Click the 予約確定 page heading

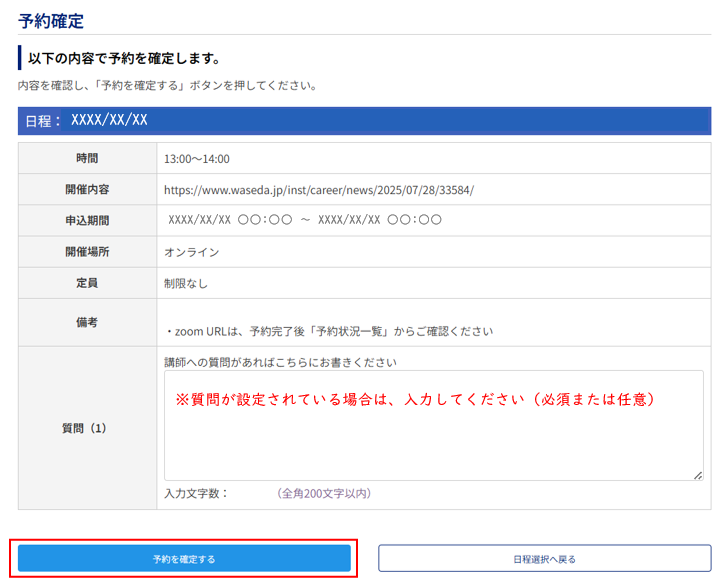pyautogui.click(x=51, y=20)
